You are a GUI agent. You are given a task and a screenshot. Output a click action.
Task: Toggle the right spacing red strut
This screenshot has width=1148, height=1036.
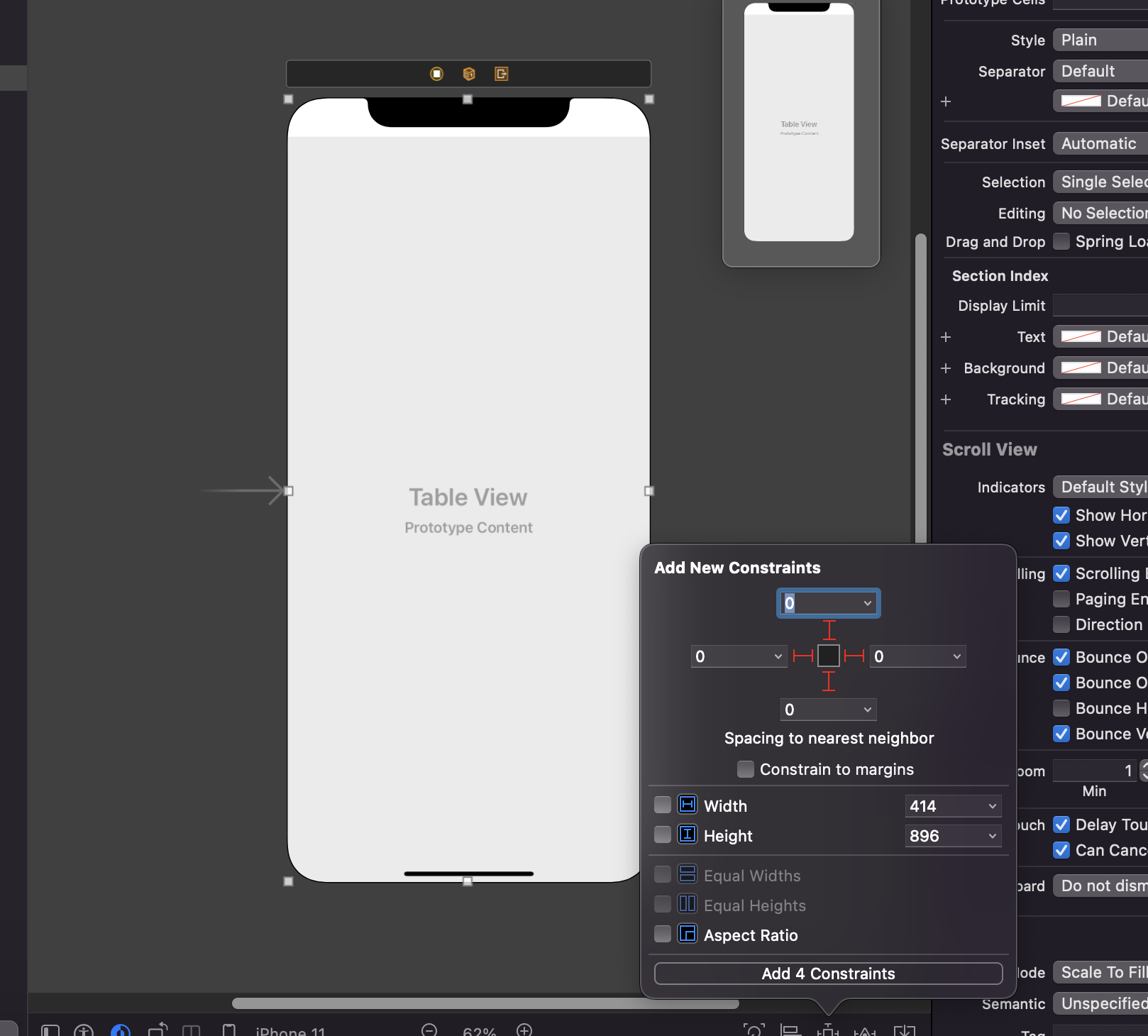tap(854, 656)
